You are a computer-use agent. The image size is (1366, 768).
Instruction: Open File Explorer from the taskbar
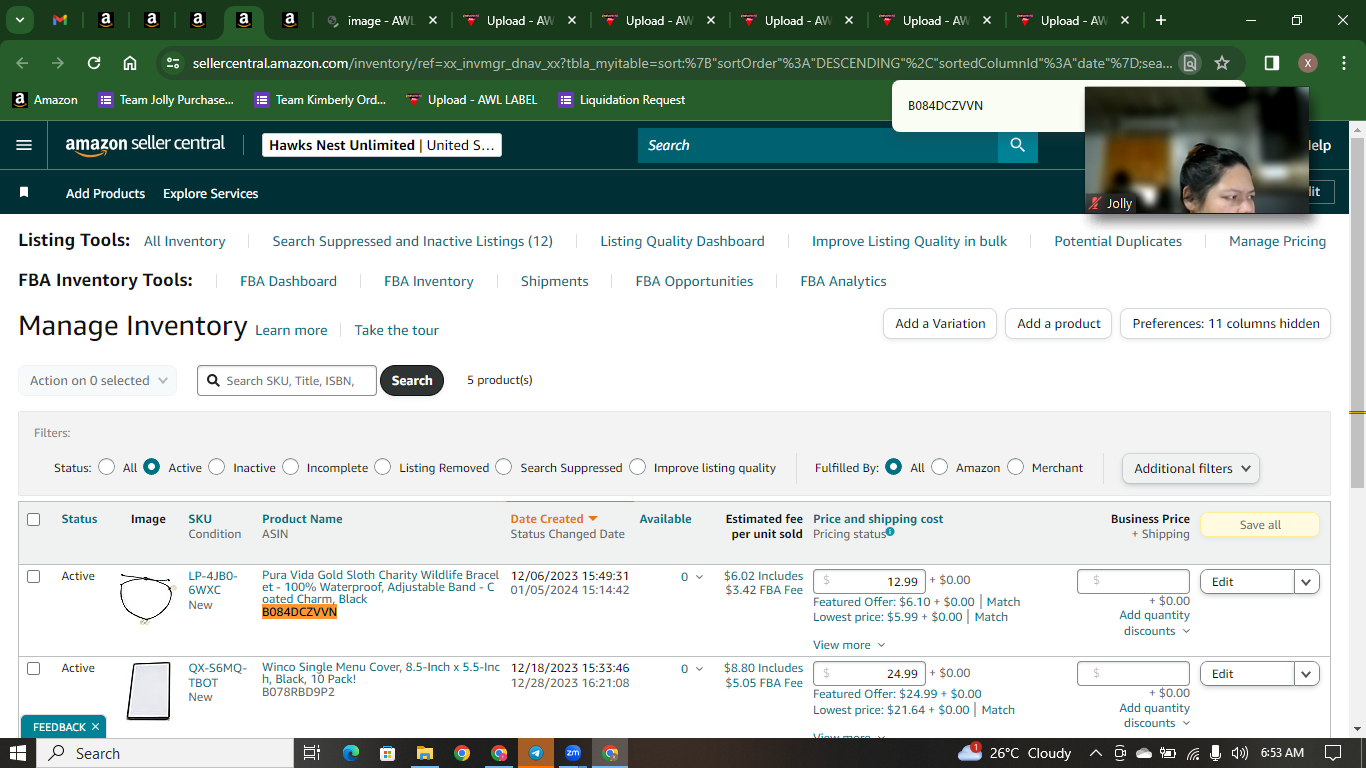coord(424,753)
